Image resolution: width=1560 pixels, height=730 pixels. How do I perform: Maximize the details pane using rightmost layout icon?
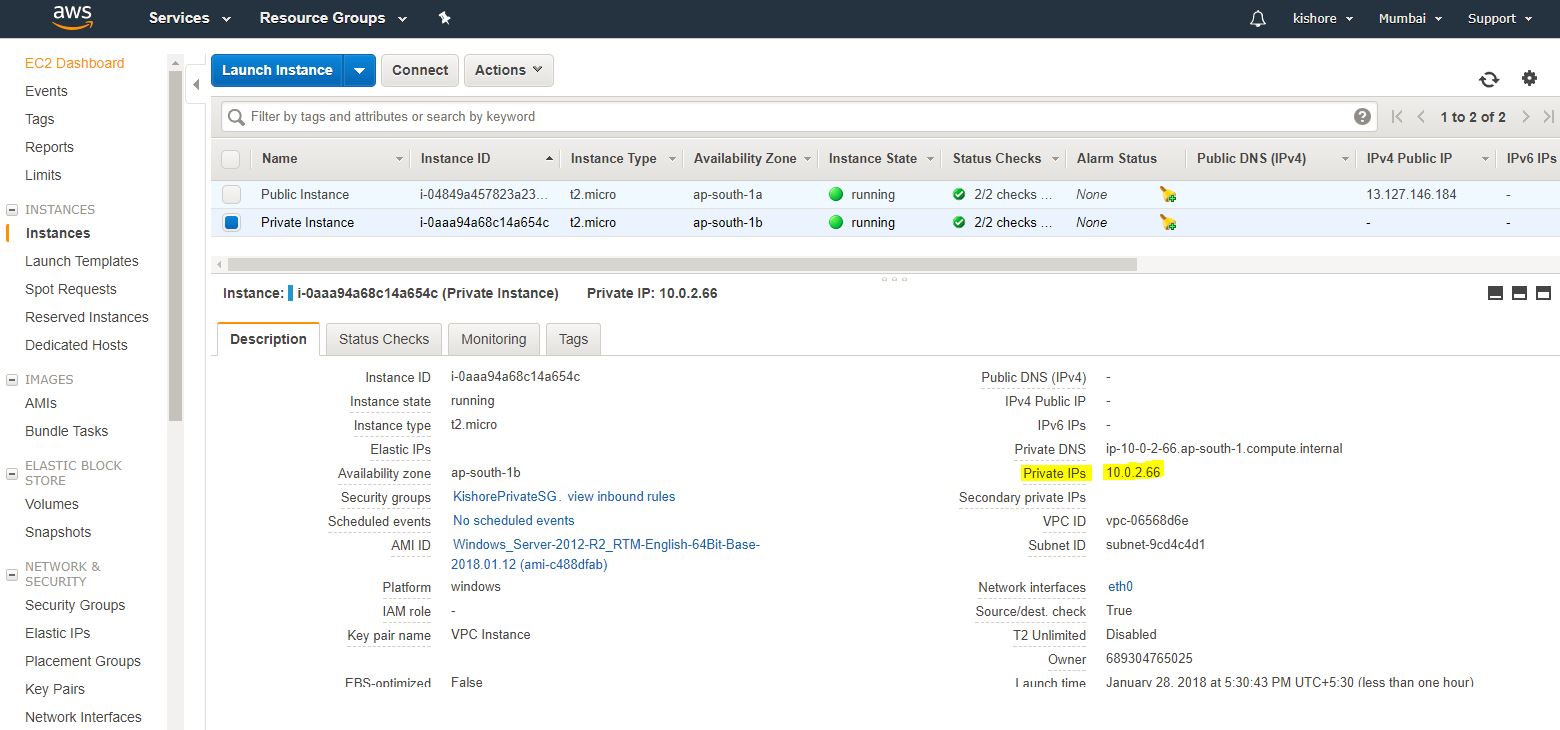[1543, 293]
